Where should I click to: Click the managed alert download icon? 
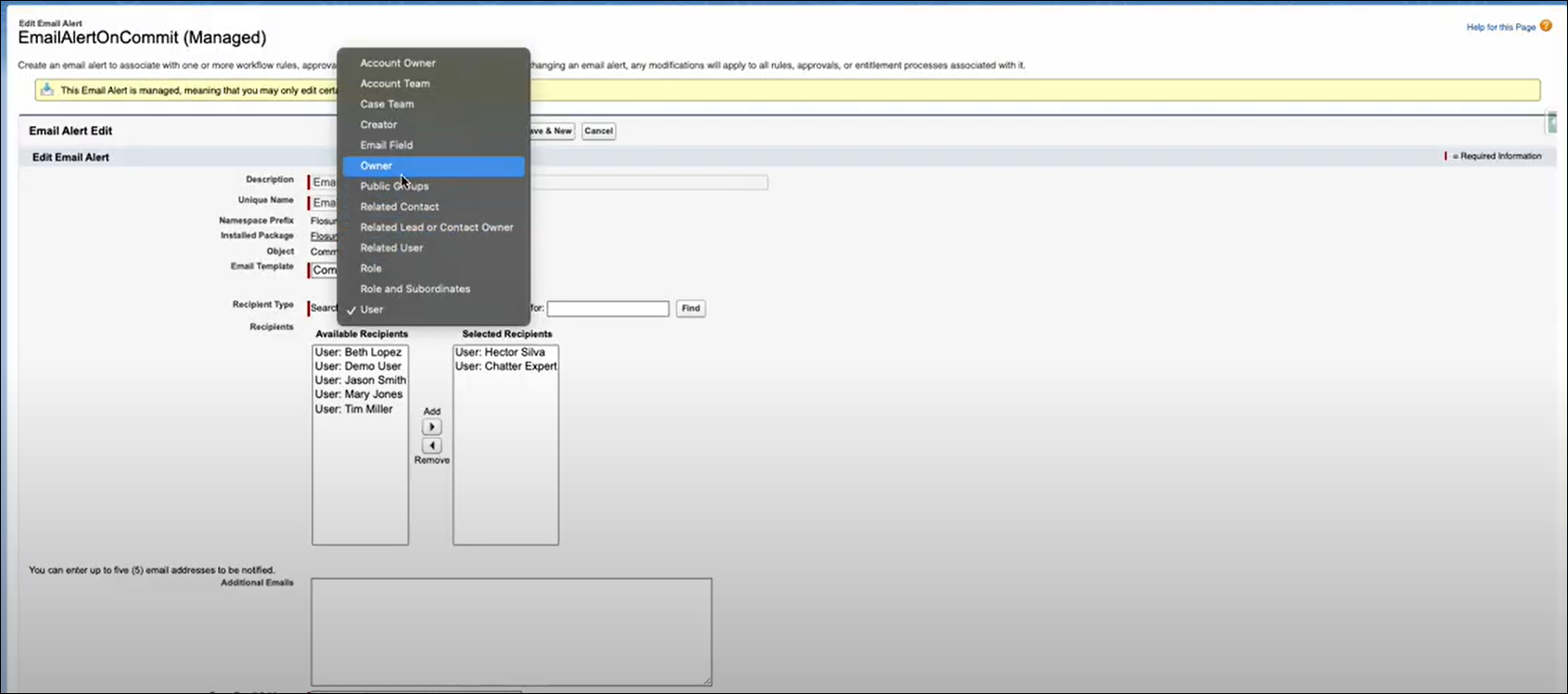tap(47, 90)
